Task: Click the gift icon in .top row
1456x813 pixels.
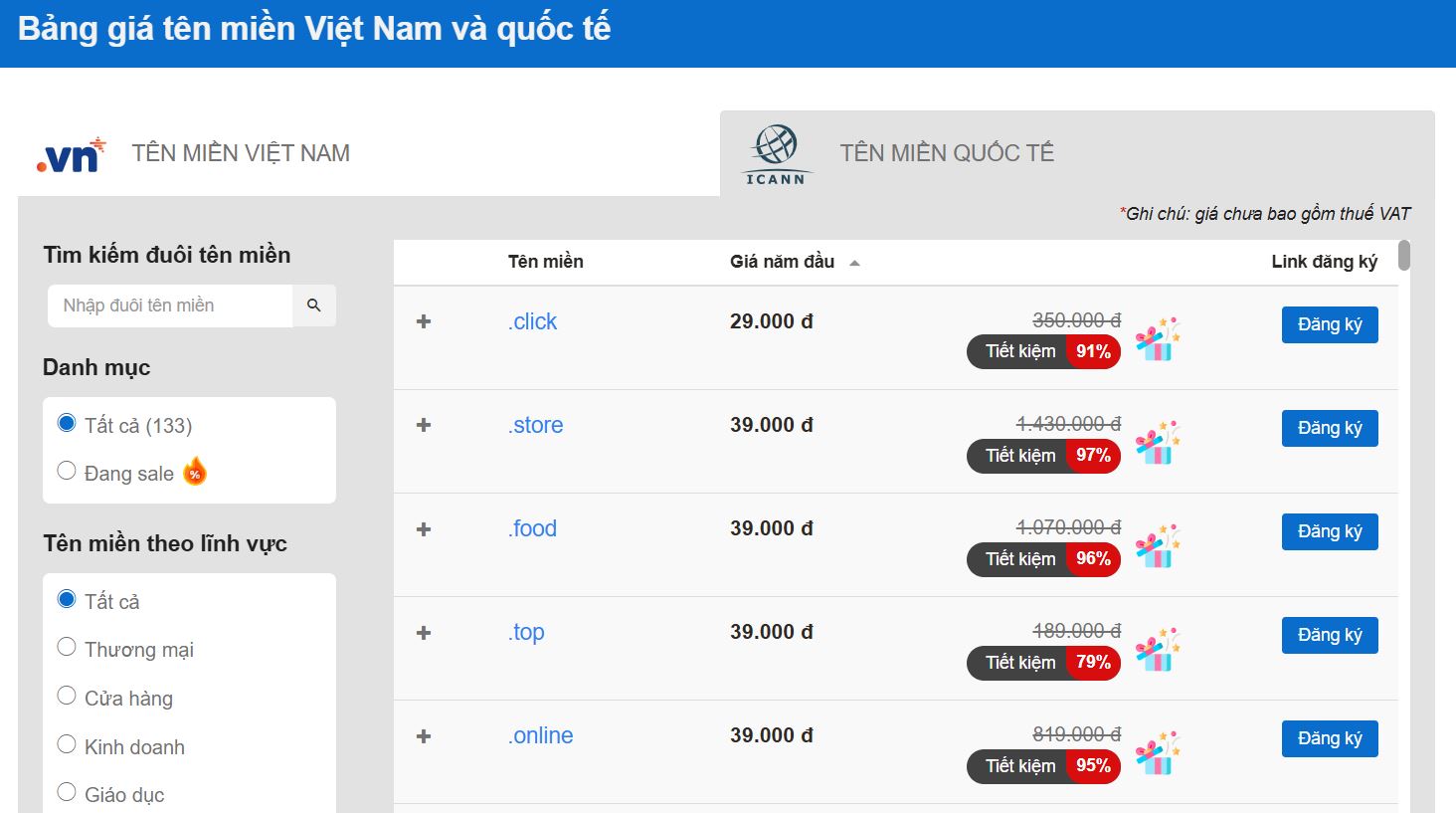Action: click(x=1157, y=650)
